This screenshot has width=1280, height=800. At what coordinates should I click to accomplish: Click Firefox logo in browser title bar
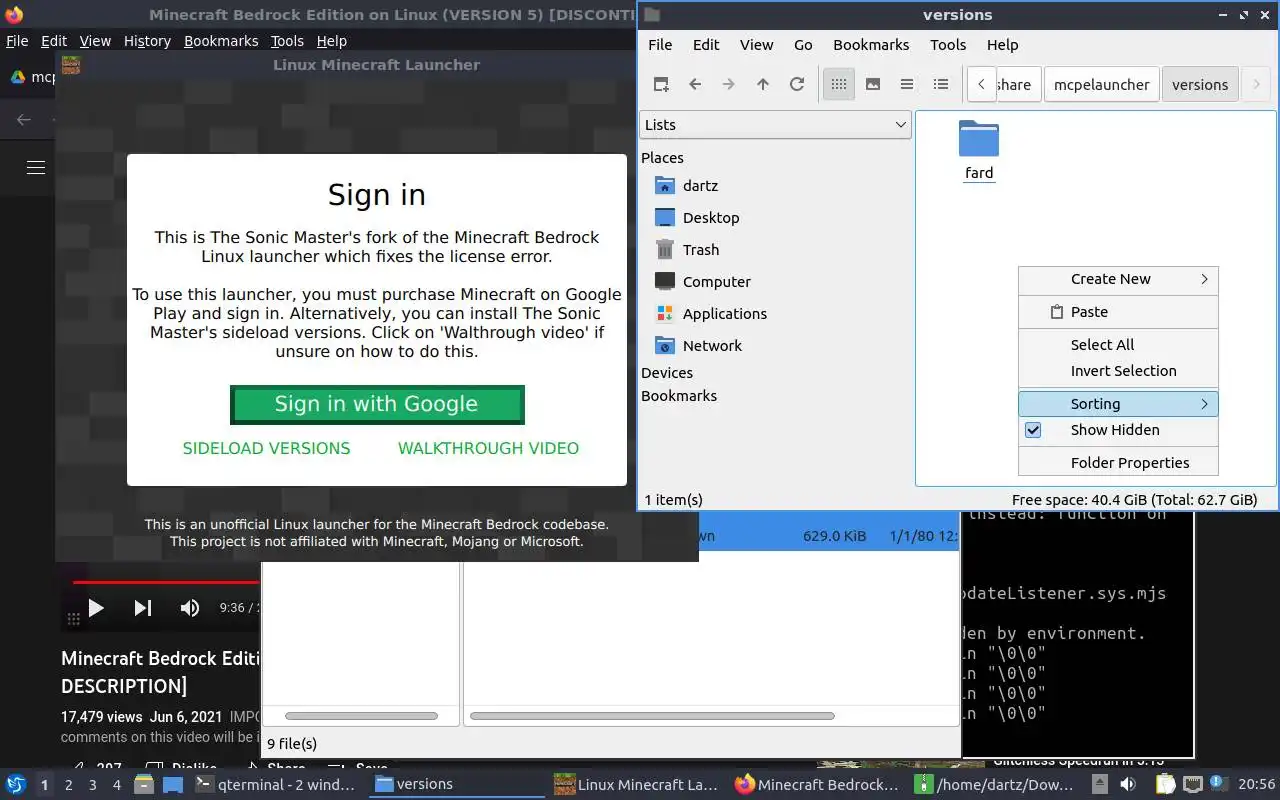13,14
